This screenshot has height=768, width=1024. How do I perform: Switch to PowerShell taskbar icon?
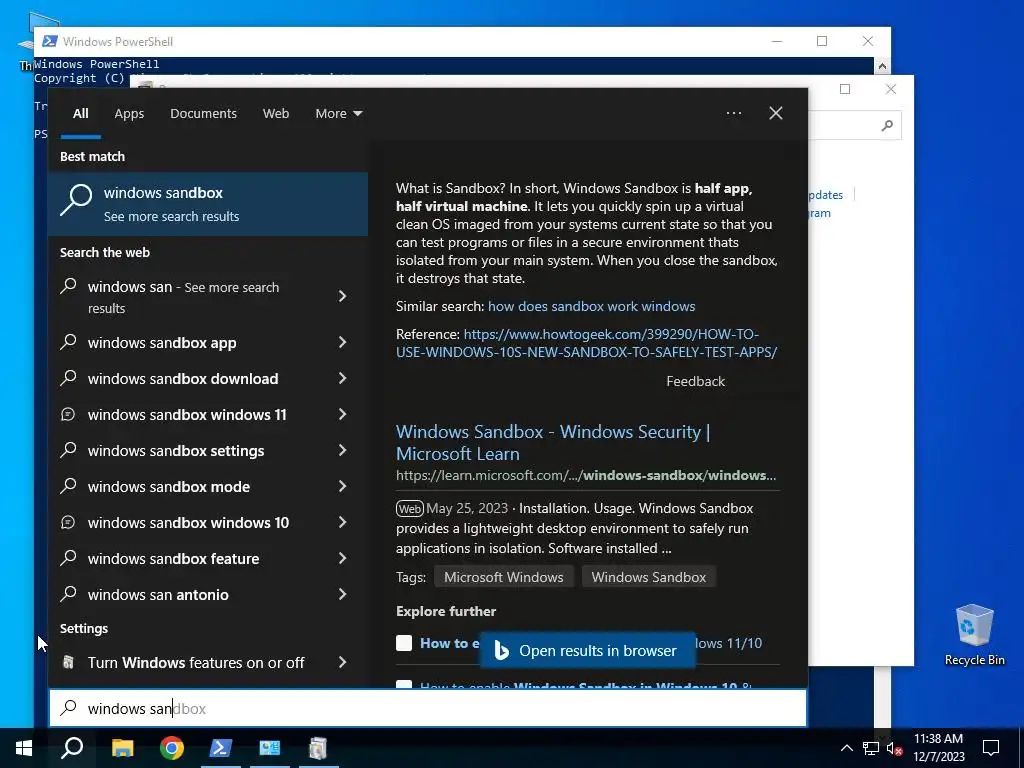tap(220, 748)
